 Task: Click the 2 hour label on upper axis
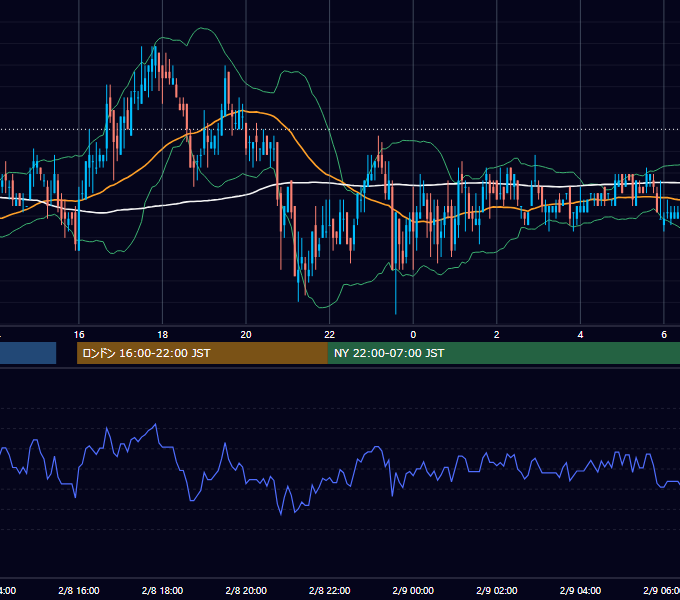click(497, 335)
